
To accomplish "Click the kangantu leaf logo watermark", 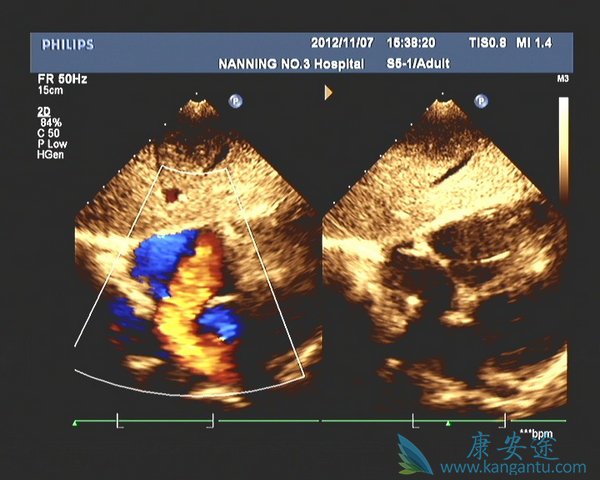I will 416,455.
